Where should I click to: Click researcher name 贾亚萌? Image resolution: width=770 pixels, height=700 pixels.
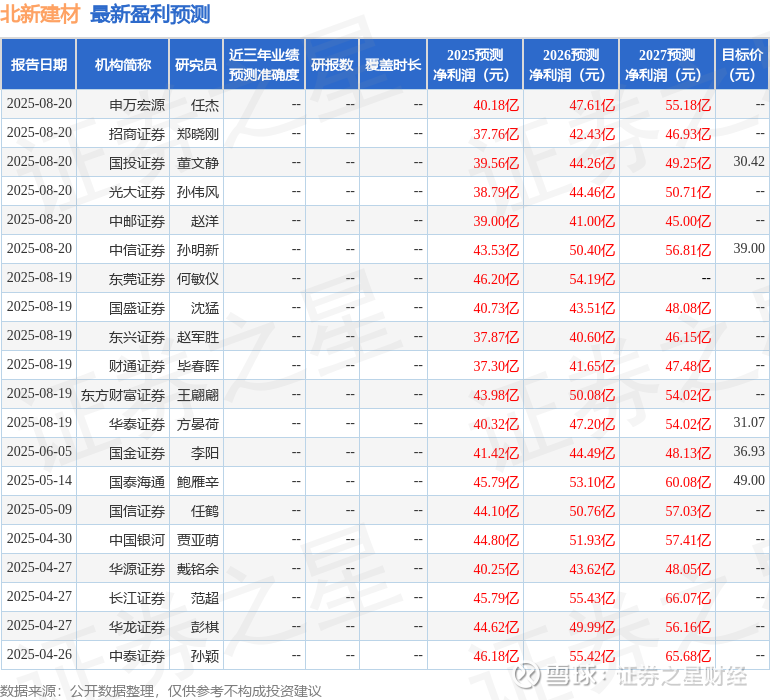(x=198, y=540)
